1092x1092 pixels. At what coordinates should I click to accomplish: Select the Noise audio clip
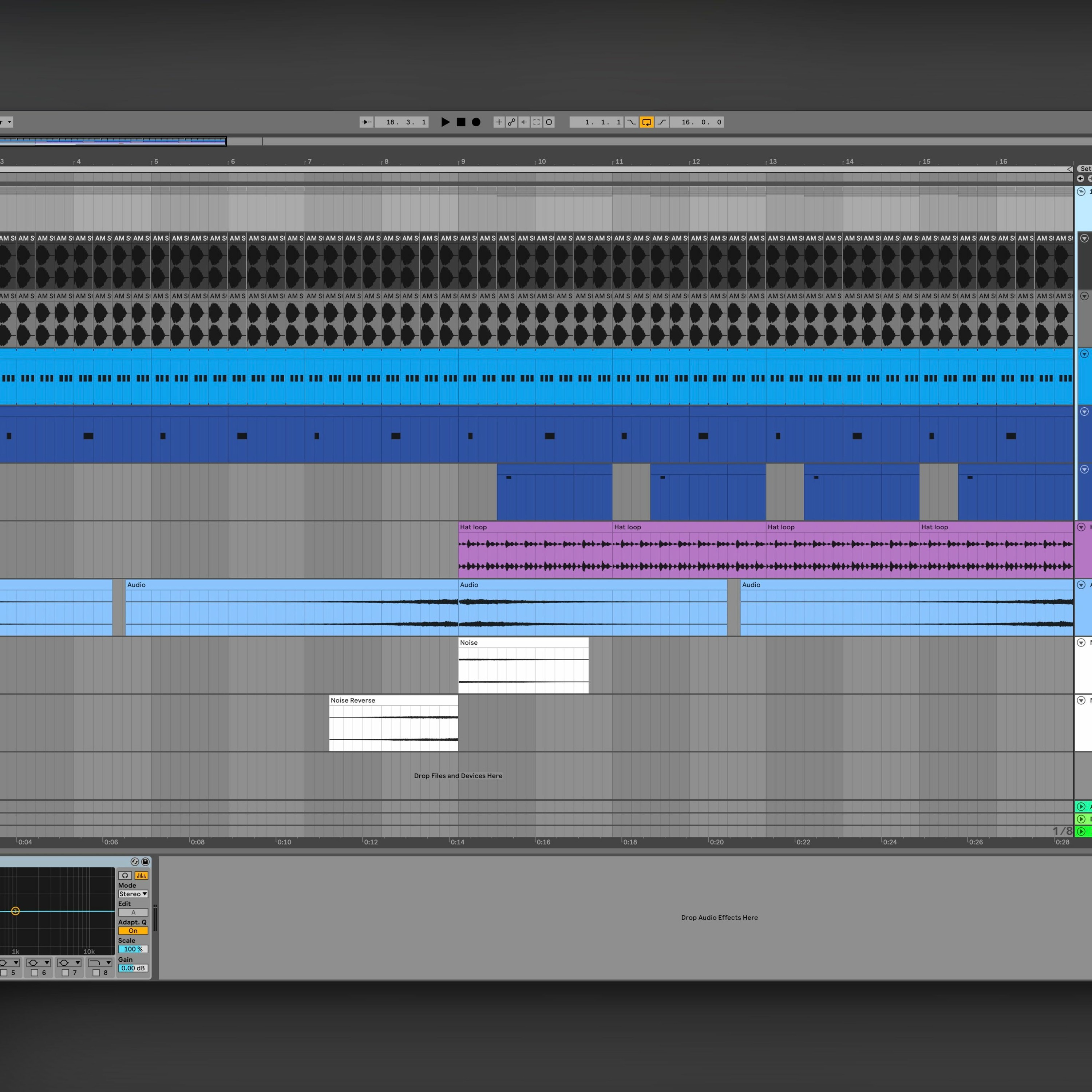click(523, 665)
